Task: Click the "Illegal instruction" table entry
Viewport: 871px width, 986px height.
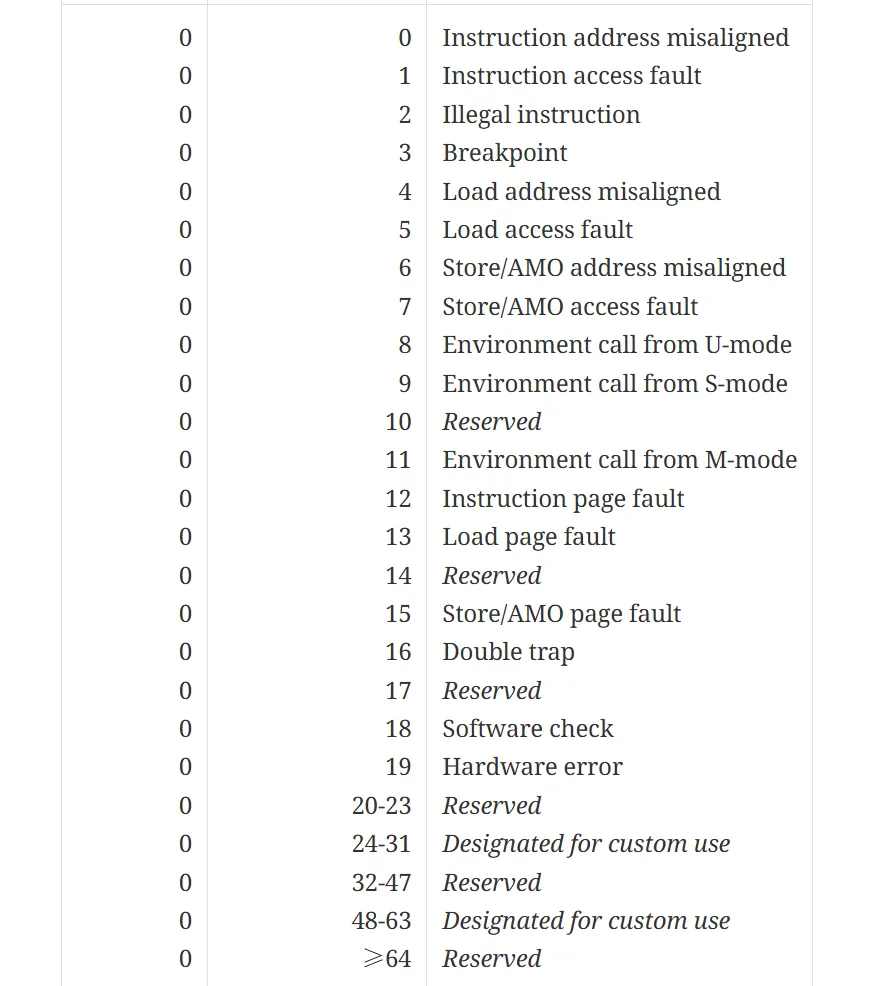Action: [541, 115]
